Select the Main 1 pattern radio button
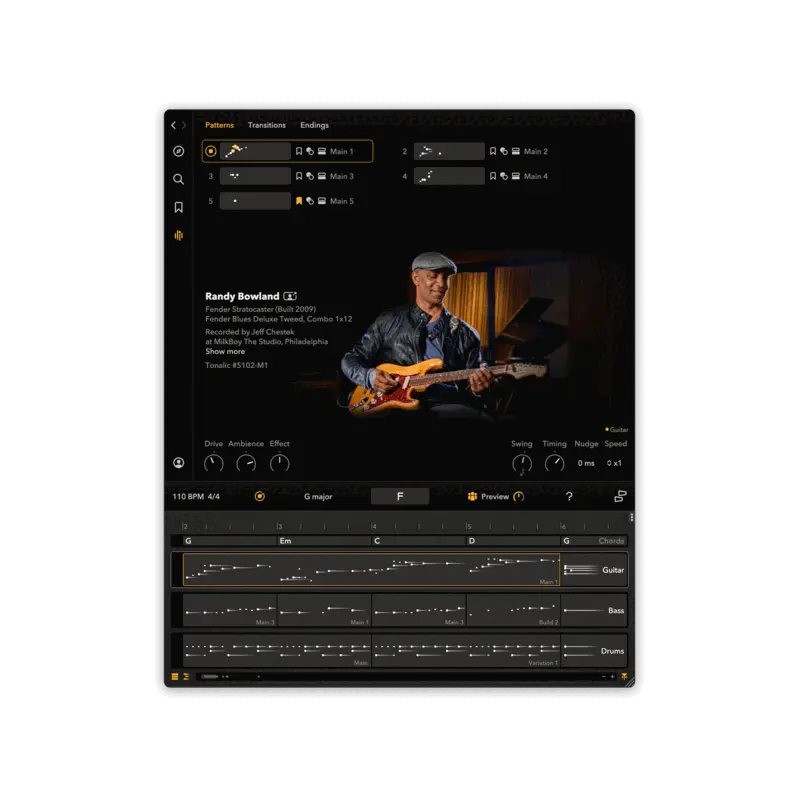 click(x=211, y=151)
